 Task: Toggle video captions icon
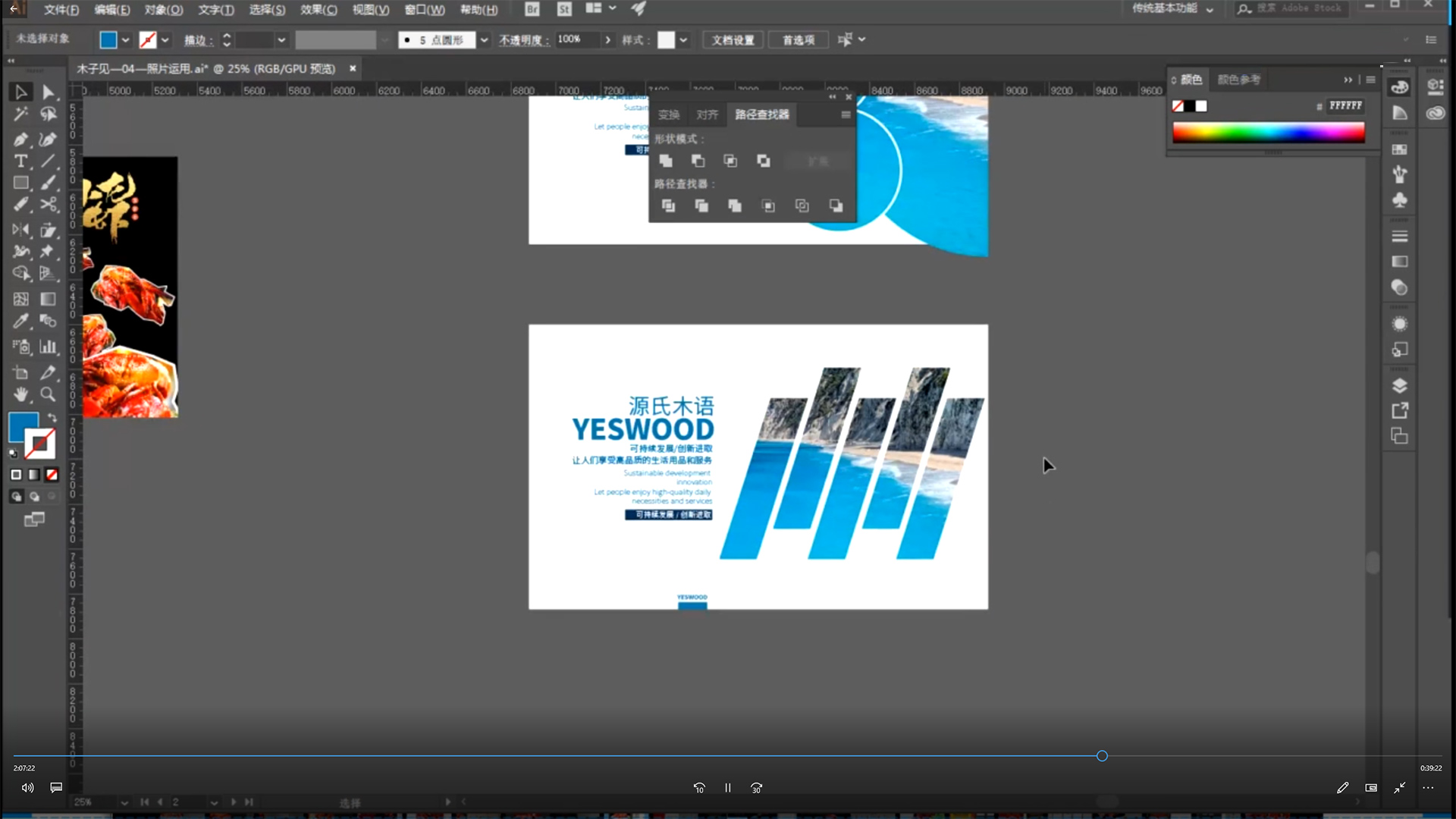tap(56, 788)
